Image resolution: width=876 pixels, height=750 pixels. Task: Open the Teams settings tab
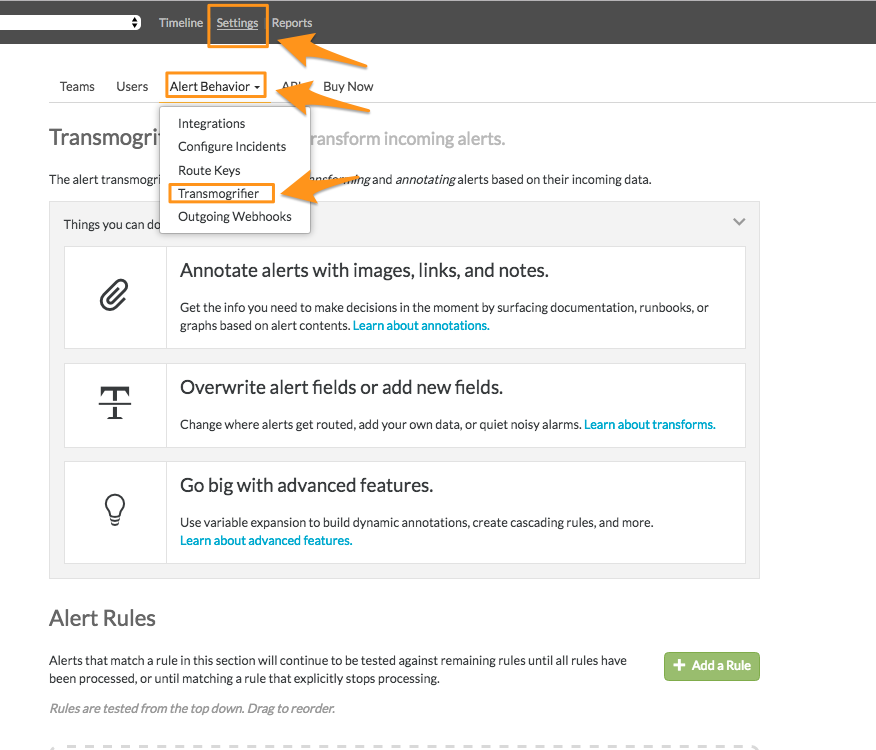[x=77, y=87]
